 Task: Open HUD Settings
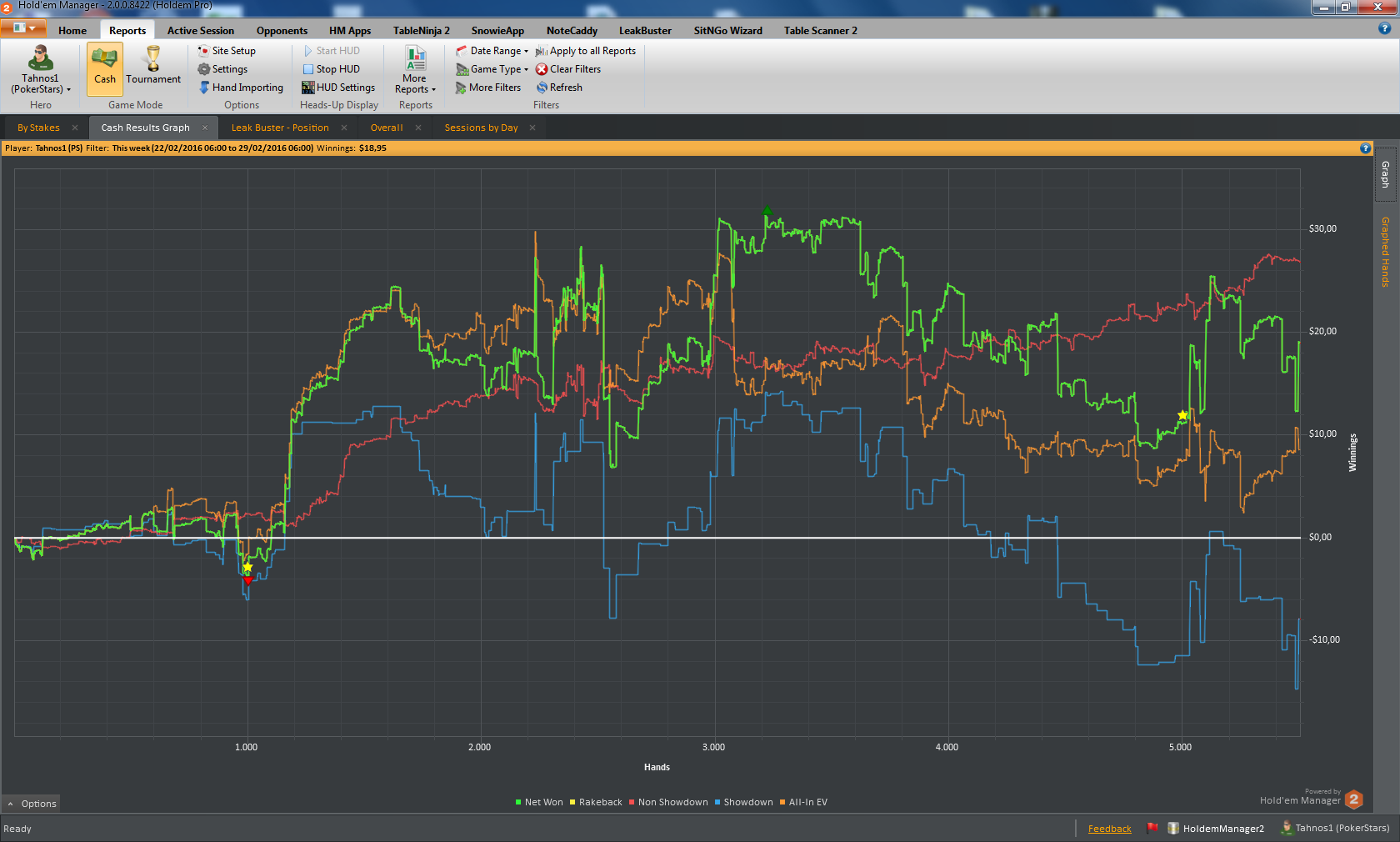(338, 88)
